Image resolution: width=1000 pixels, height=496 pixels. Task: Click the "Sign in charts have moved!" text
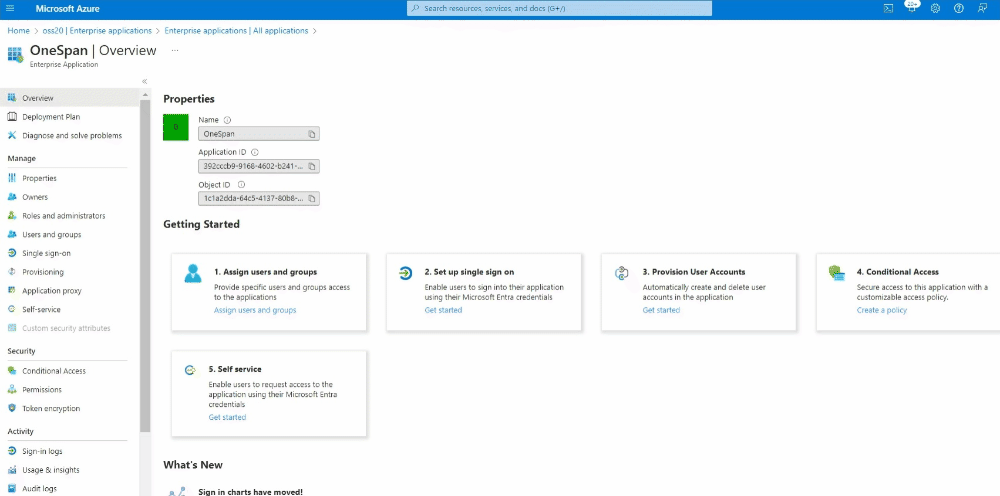pyautogui.click(x=251, y=492)
